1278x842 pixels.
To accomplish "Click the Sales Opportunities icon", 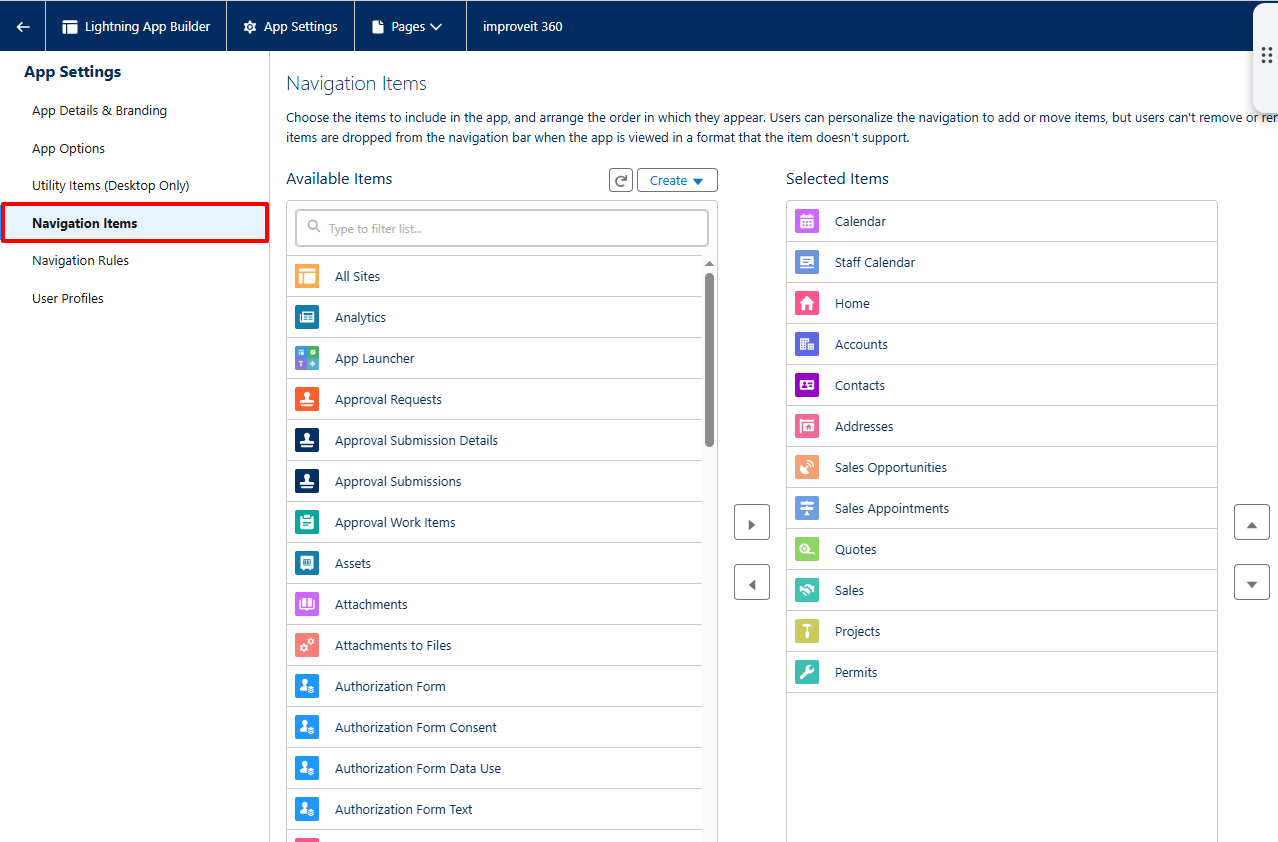I will (807, 467).
